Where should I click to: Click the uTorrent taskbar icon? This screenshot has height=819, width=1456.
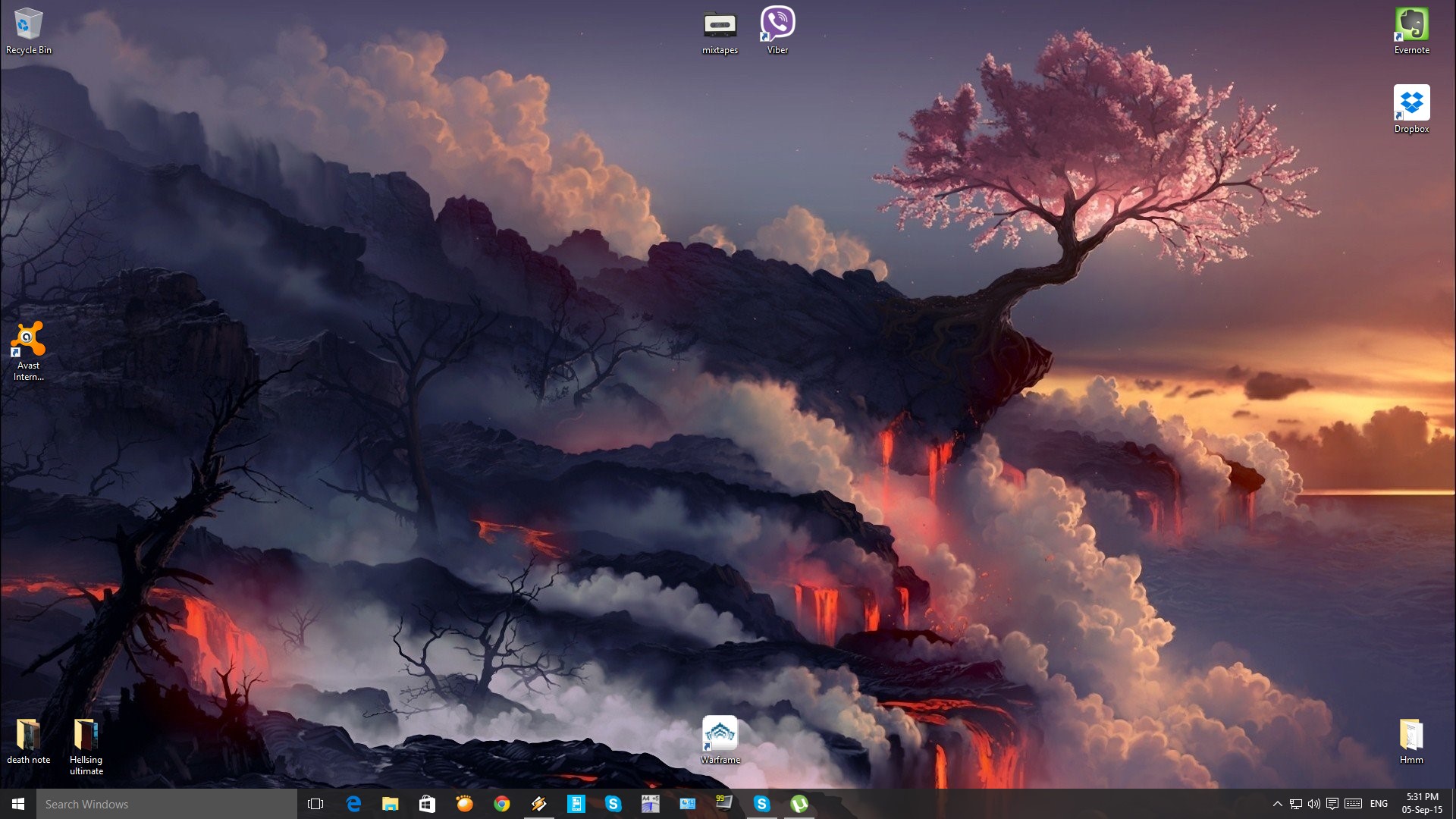(799, 804)
